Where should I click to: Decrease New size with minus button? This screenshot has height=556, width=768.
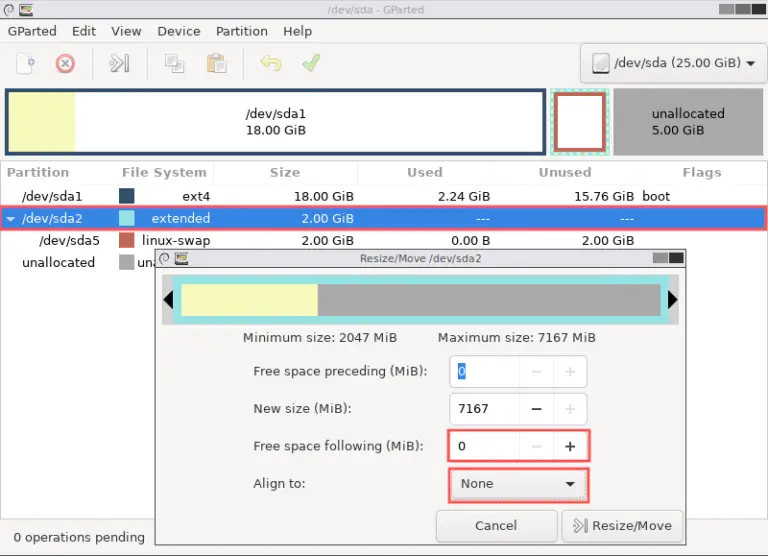536,409
